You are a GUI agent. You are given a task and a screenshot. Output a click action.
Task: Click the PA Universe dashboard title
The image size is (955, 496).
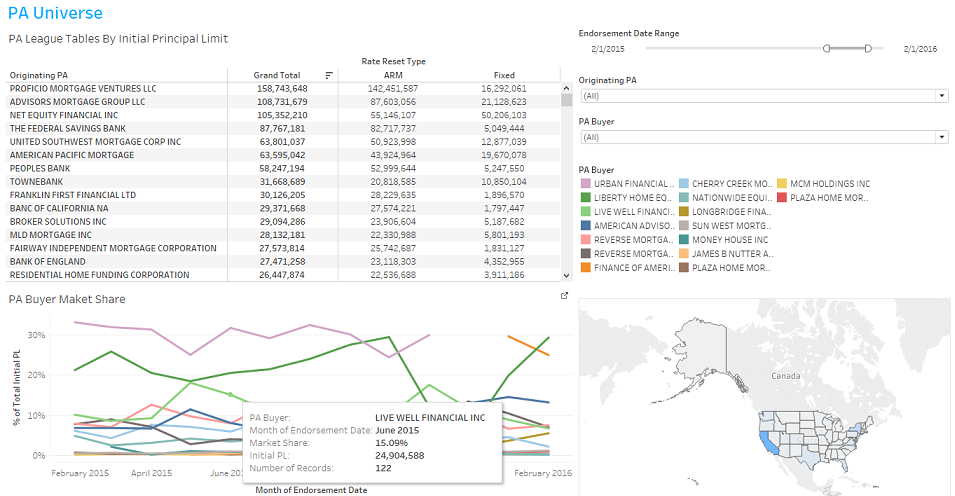coord(55,13)
